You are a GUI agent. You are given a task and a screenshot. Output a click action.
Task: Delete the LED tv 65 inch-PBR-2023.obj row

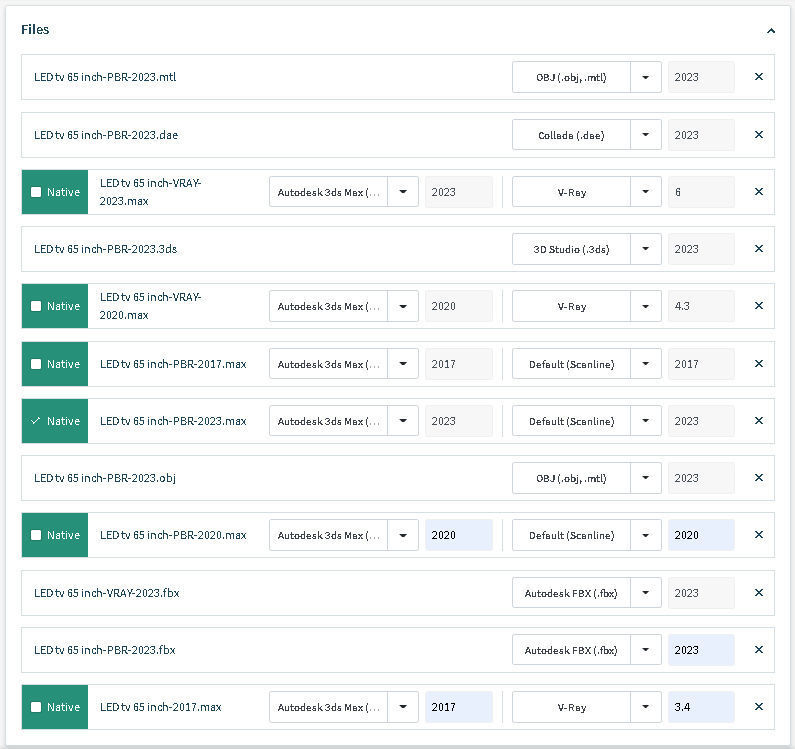coord(759,478)
